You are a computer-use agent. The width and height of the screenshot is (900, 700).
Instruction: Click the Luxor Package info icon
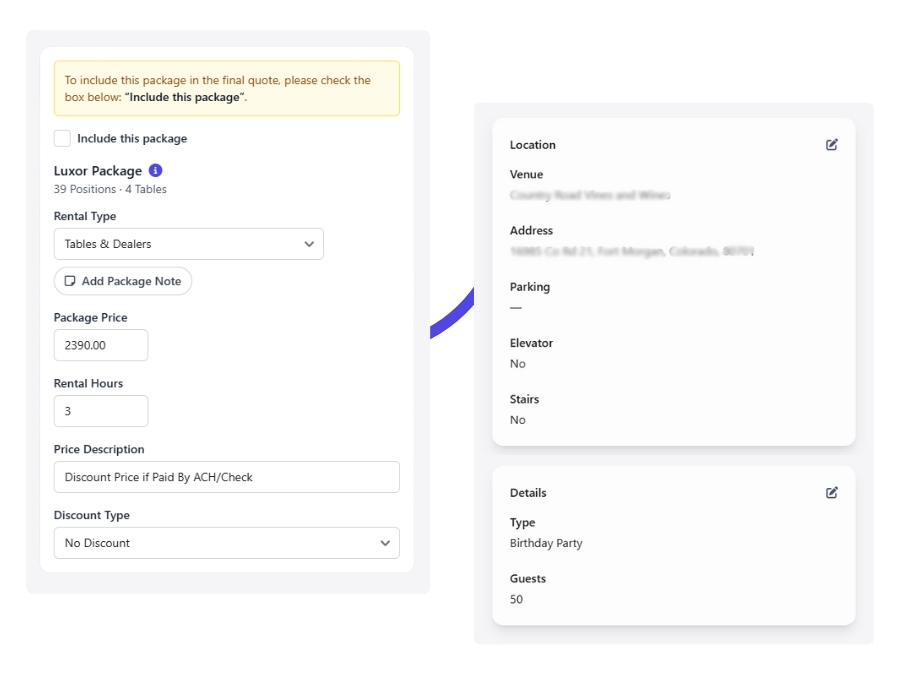click(155, 171)
